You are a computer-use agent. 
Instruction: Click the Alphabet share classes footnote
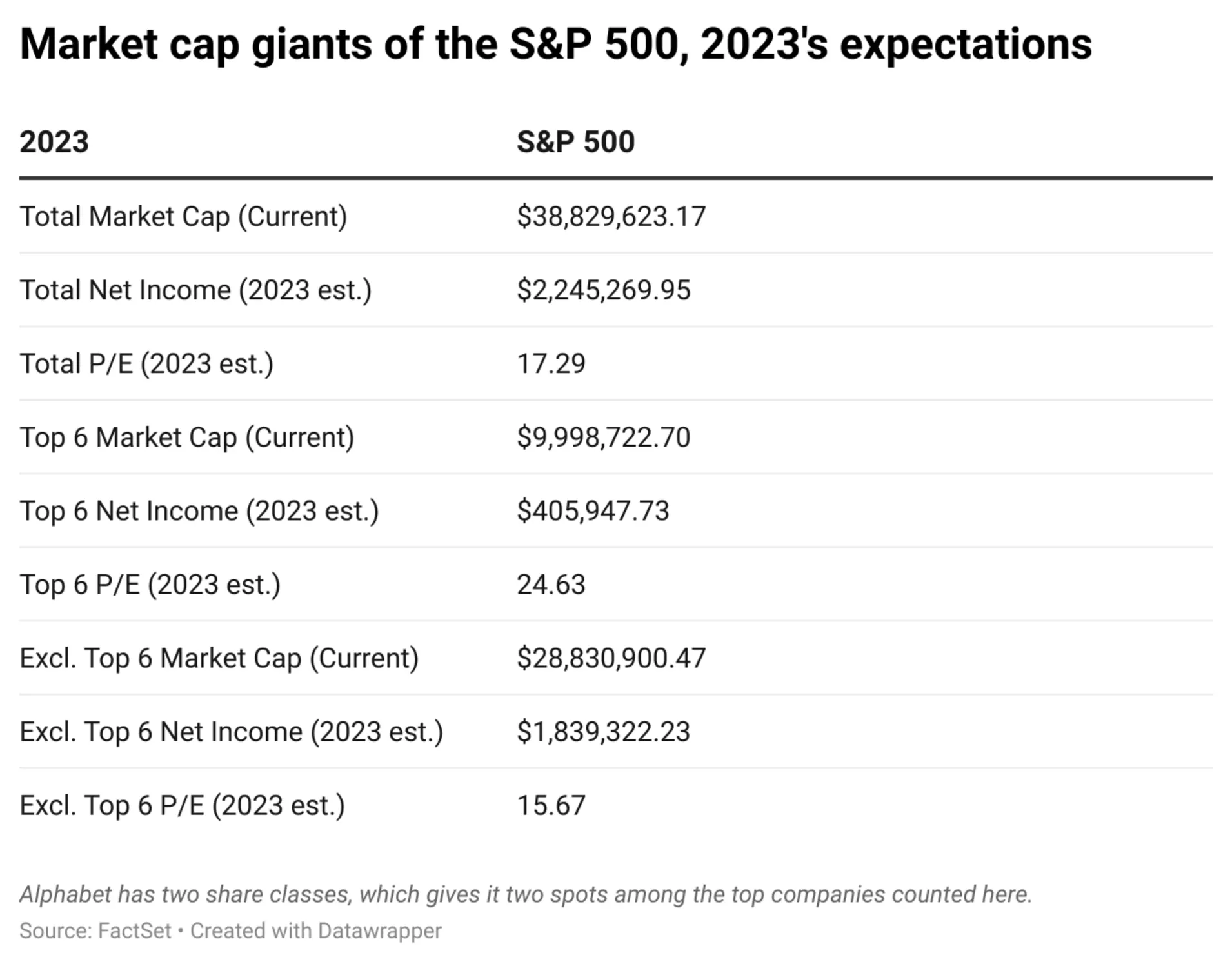pos(526,894)
